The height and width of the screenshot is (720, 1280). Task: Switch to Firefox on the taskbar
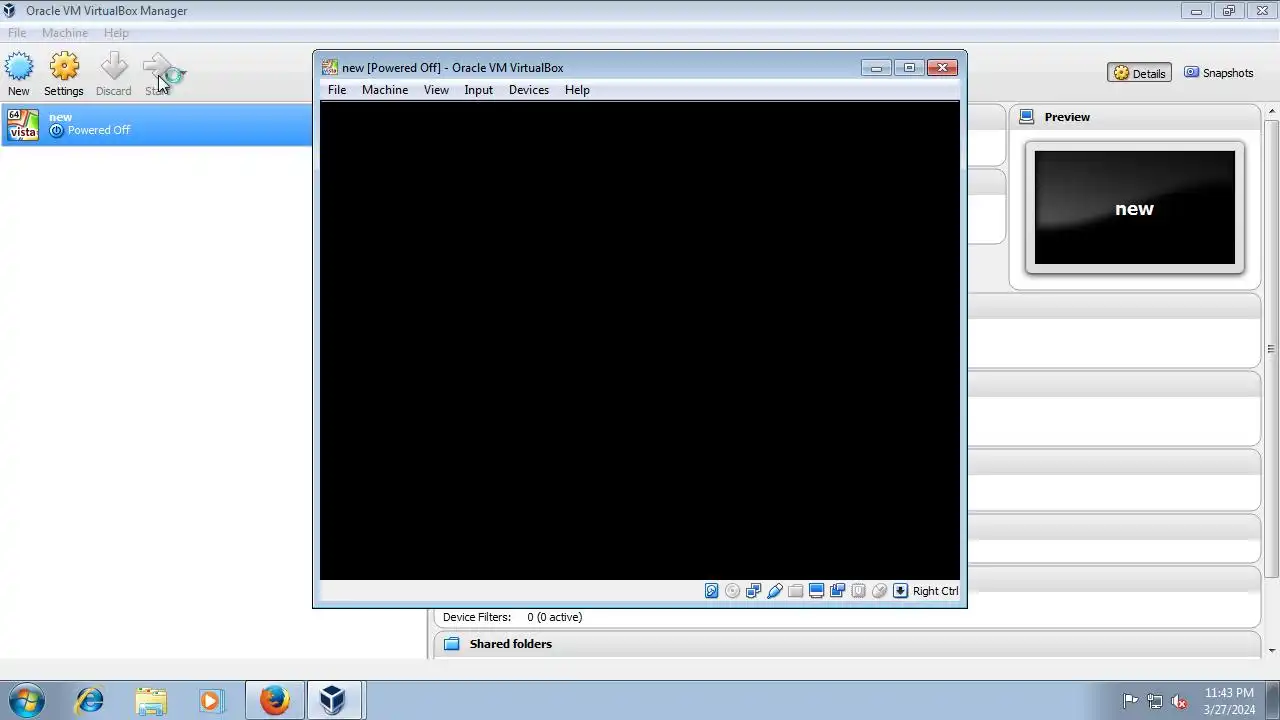click(274, 700)
